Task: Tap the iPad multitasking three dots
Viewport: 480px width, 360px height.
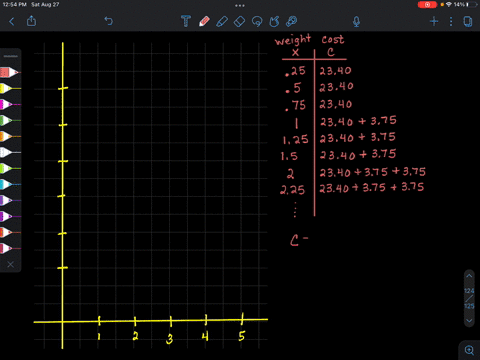Action: 240,5
